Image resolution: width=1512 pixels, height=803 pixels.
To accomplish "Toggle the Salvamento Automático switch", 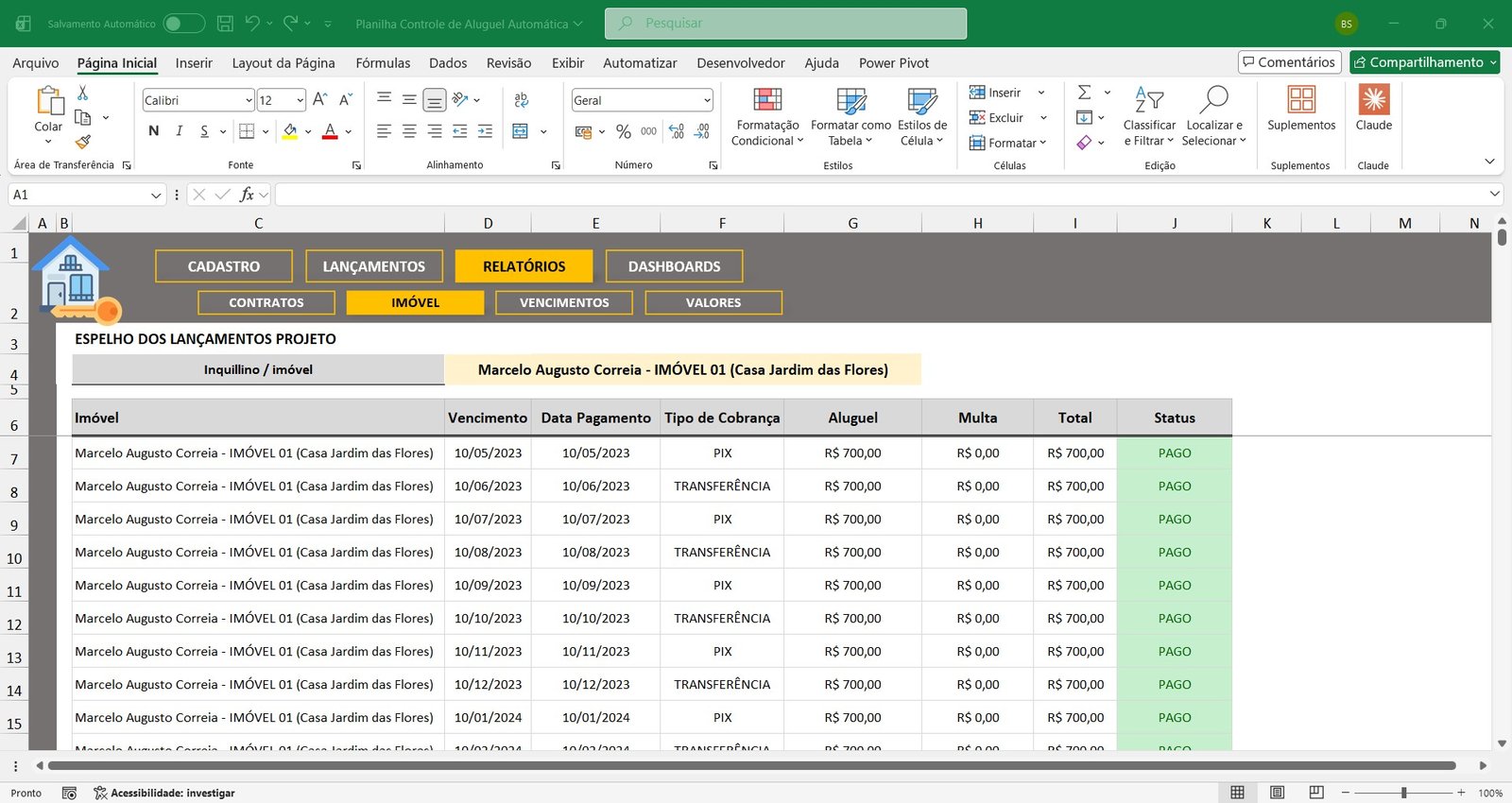I will coord(183,24).
